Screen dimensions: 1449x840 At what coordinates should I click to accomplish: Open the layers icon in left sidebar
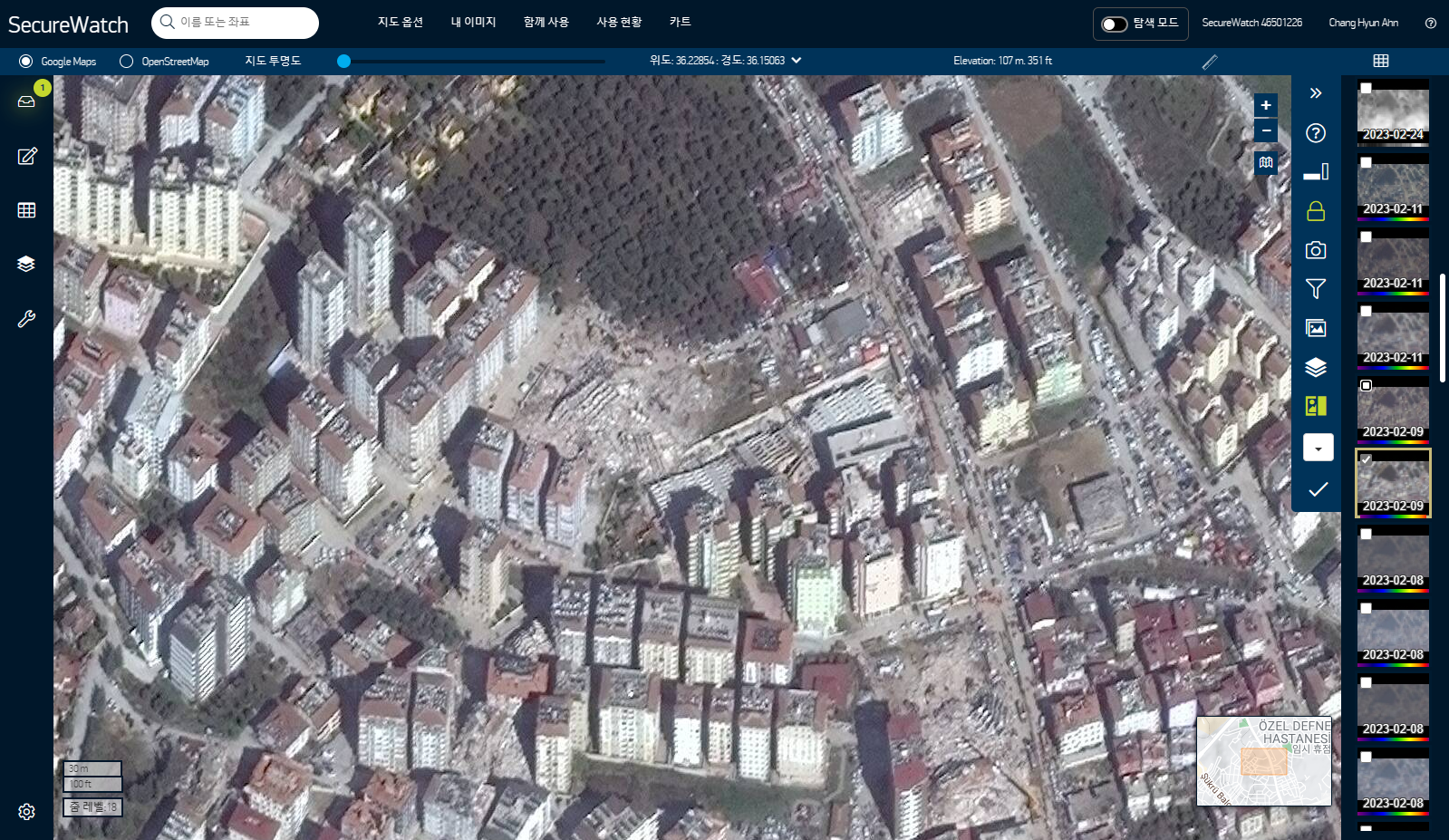click(x=26, y=264)
